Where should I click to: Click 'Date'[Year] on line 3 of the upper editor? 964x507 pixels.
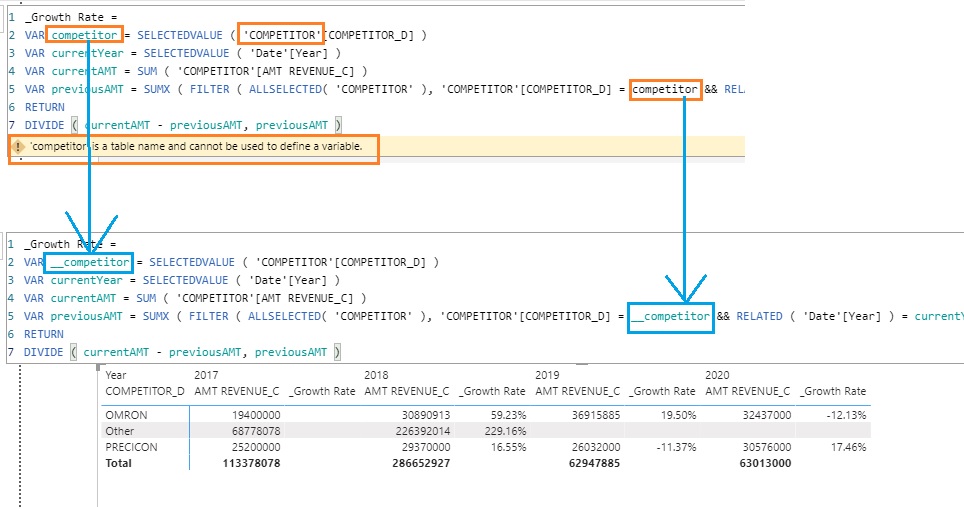point(288,53)
